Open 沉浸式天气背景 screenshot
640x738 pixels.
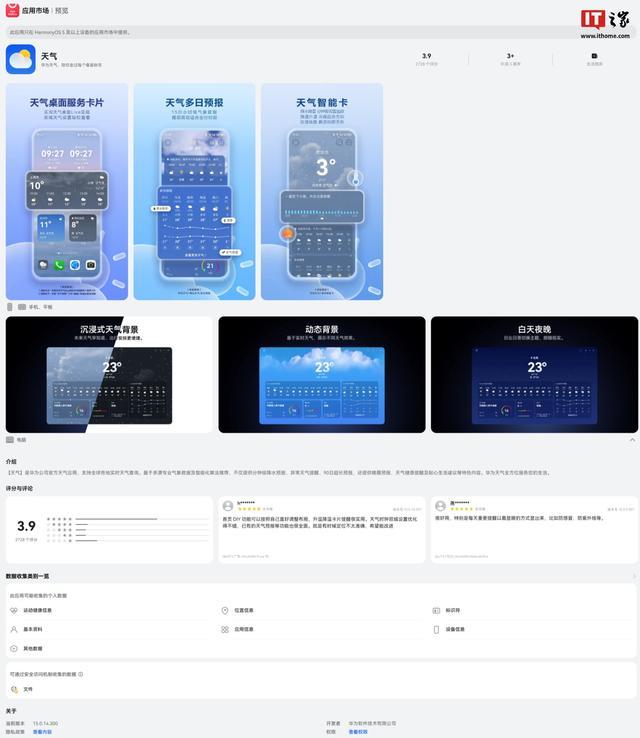109,375
